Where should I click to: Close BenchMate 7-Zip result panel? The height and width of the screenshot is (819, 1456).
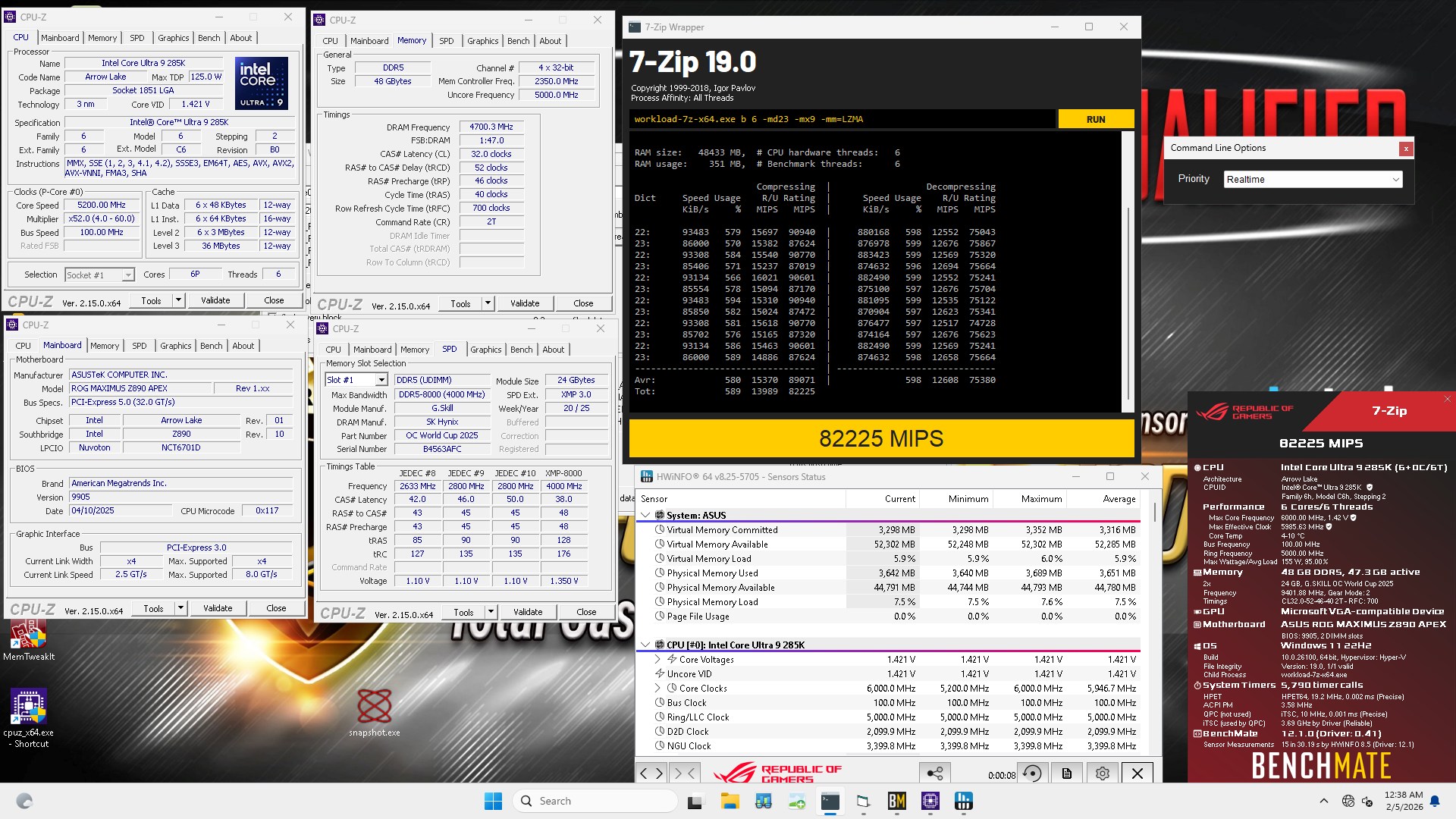tap(1447, 399)
